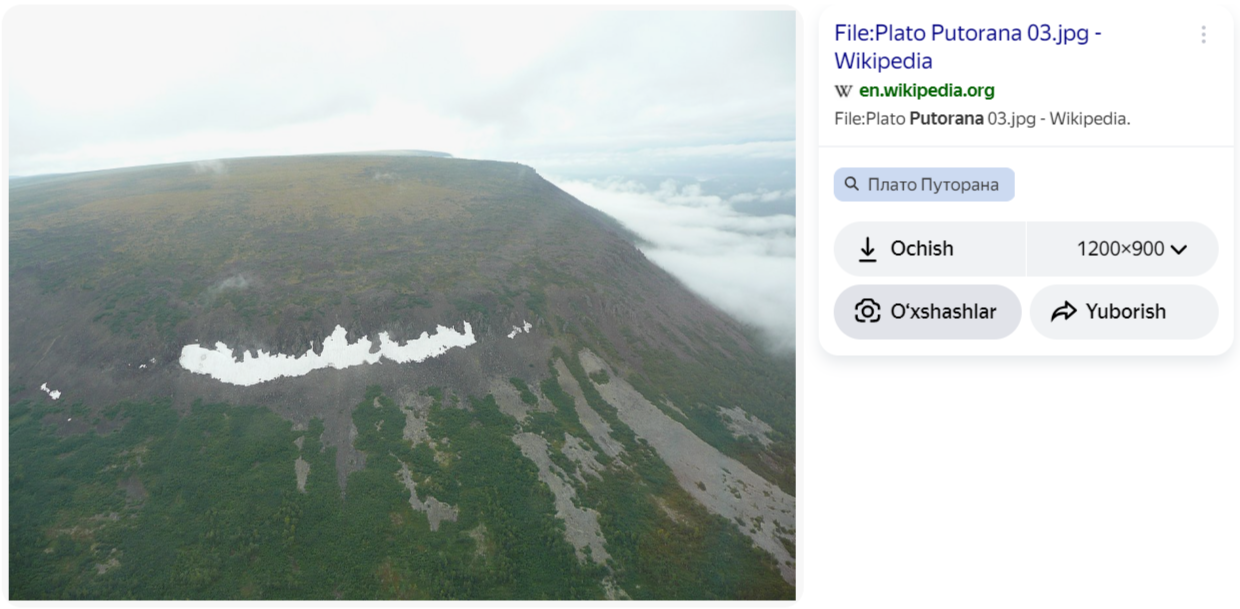Image resolution: width=1240 pixels, height=609 pixels.
Task: Open the three-dot more options menu
Action: (x=1203, y=35)
